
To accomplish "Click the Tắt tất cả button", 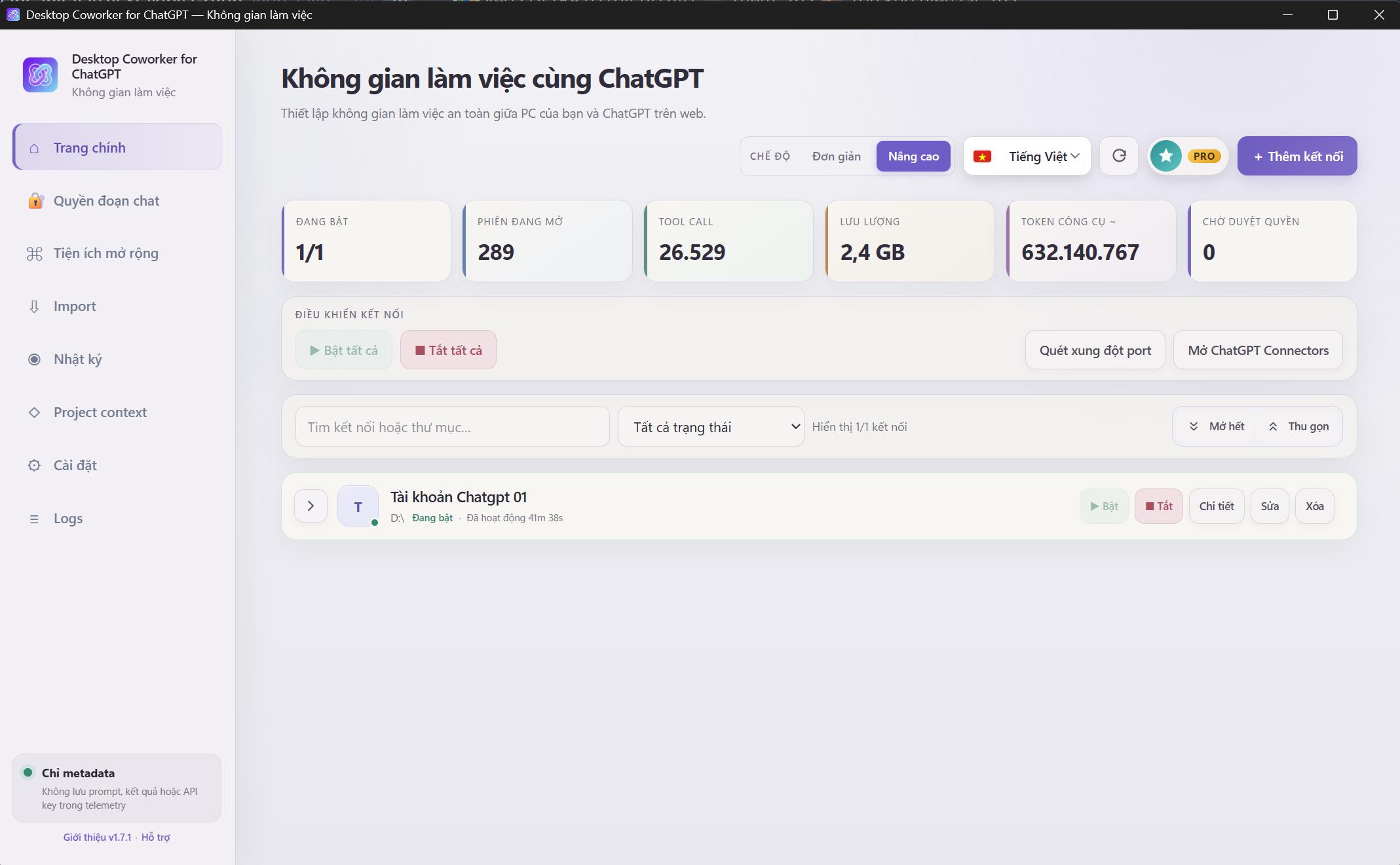I will click(448, 350).
